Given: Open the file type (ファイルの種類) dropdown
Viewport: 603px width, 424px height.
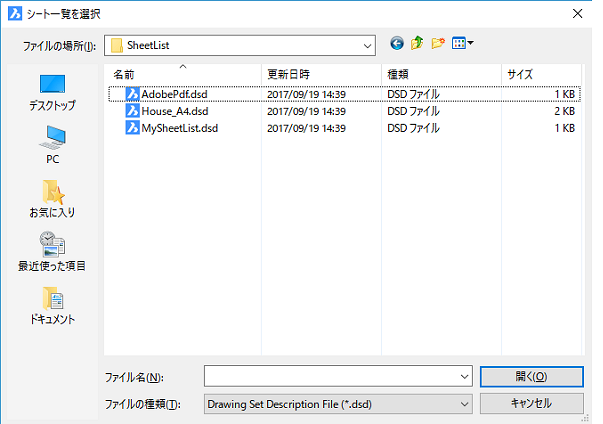Looking at the screenshot, I should click(x=338, y=404).
